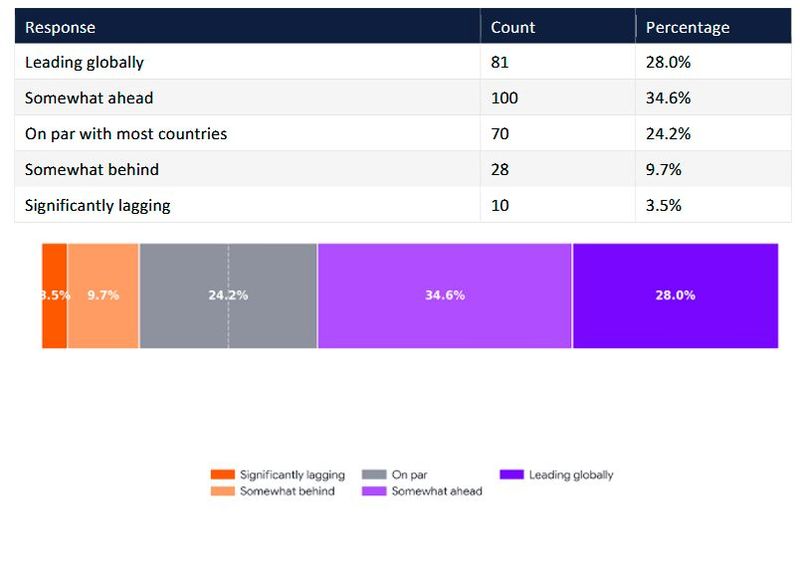Select the Somewhat ahead table row label

click(87, 98)
